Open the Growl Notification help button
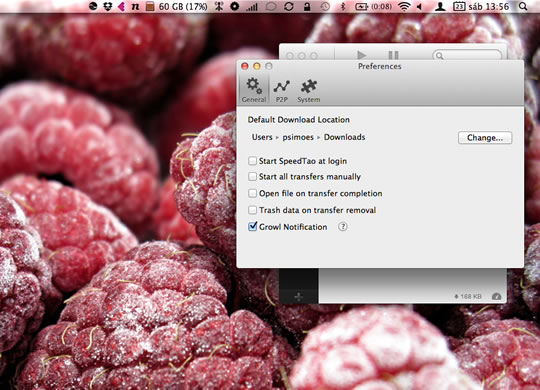Image resolution: width=540 pixels, height=390 pixels. pos(343,227)
